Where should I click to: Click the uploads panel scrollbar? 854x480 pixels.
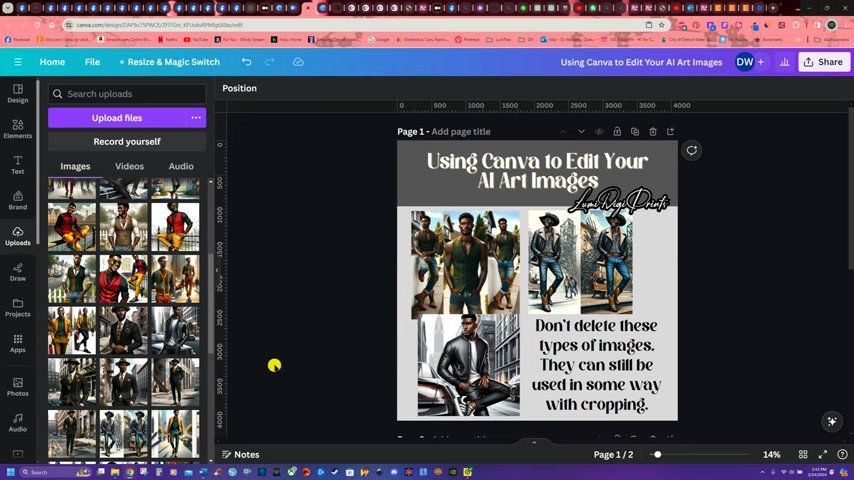210,305
